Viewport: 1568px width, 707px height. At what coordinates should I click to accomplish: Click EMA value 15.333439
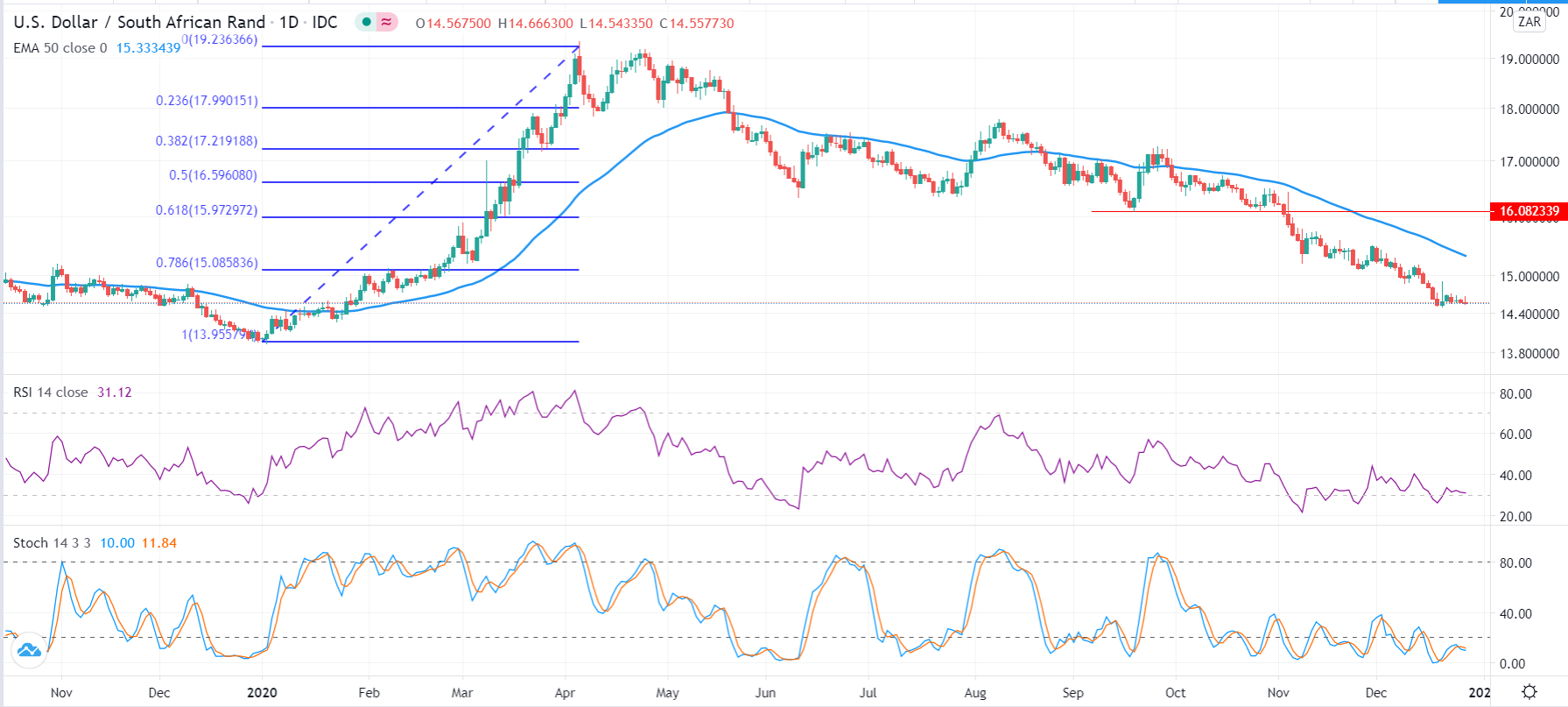tap(148, 48)
